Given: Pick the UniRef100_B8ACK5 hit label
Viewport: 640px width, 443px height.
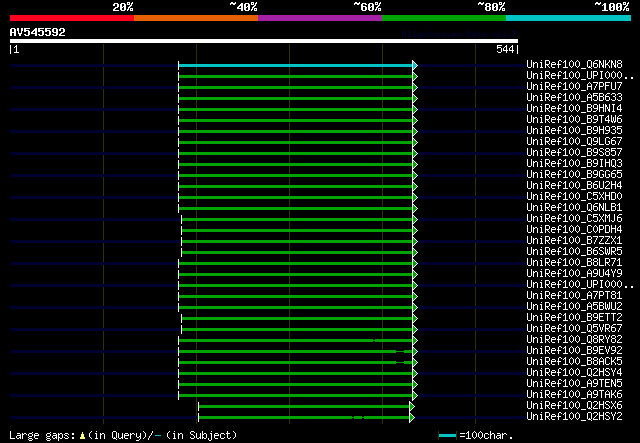Looking at the screenshot, I should click(x=574, y=362).
